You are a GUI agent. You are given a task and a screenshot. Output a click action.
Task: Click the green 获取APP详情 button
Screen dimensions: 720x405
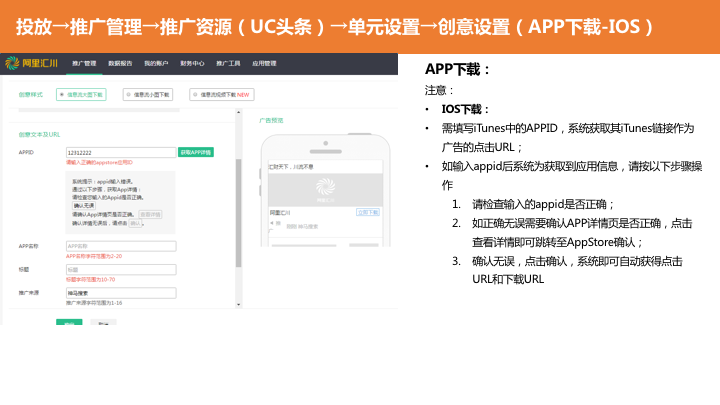(x=196, y=152)
